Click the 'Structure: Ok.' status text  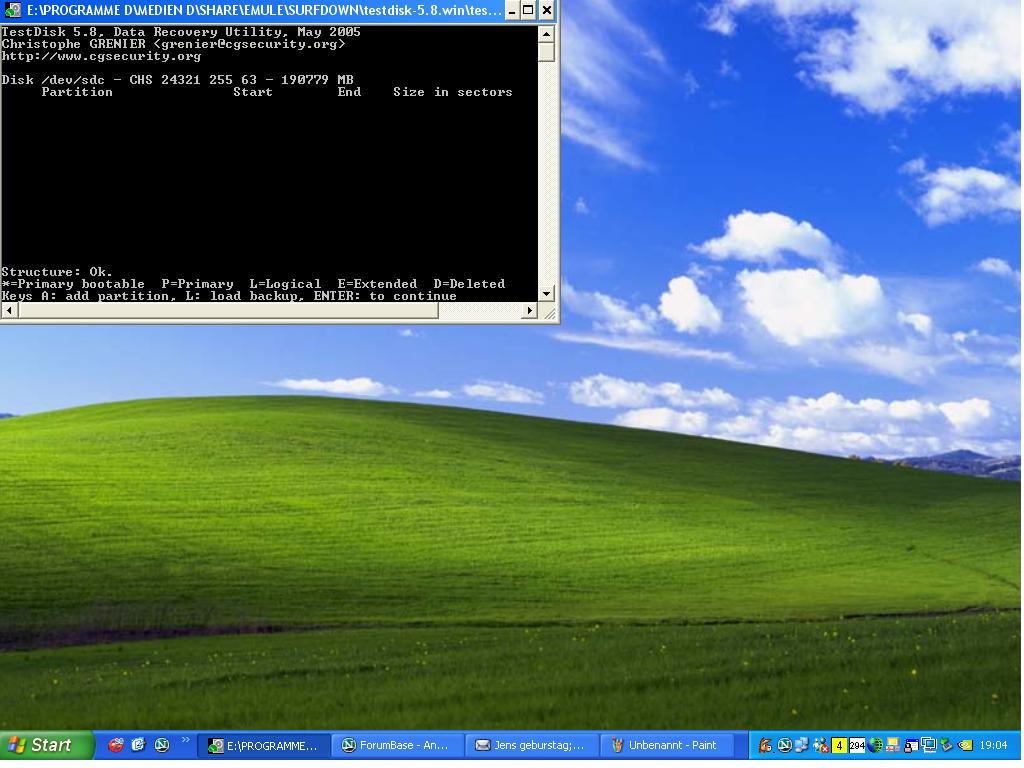coord(57,272)
